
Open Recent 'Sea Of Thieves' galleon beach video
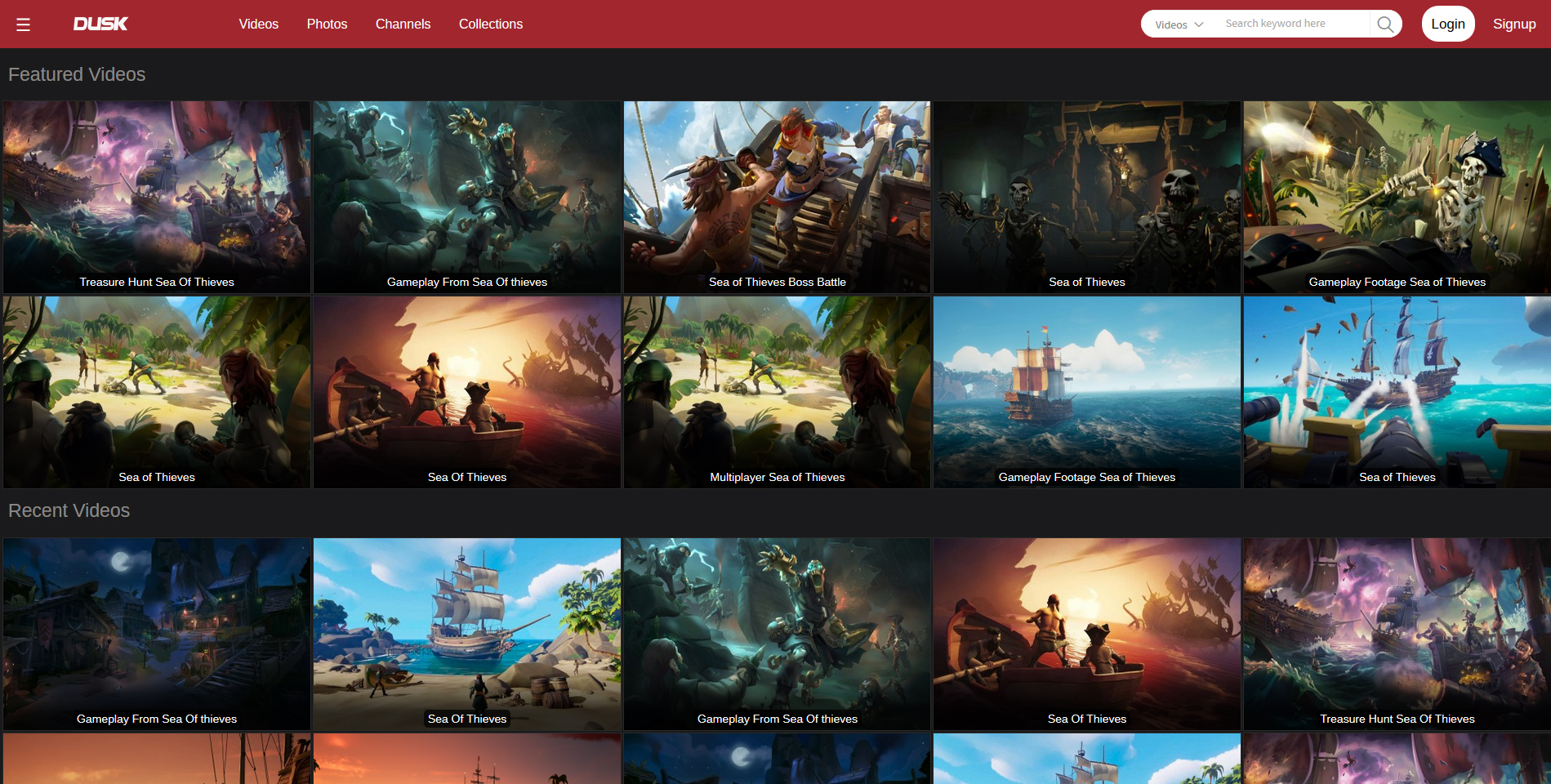(467, 634)
